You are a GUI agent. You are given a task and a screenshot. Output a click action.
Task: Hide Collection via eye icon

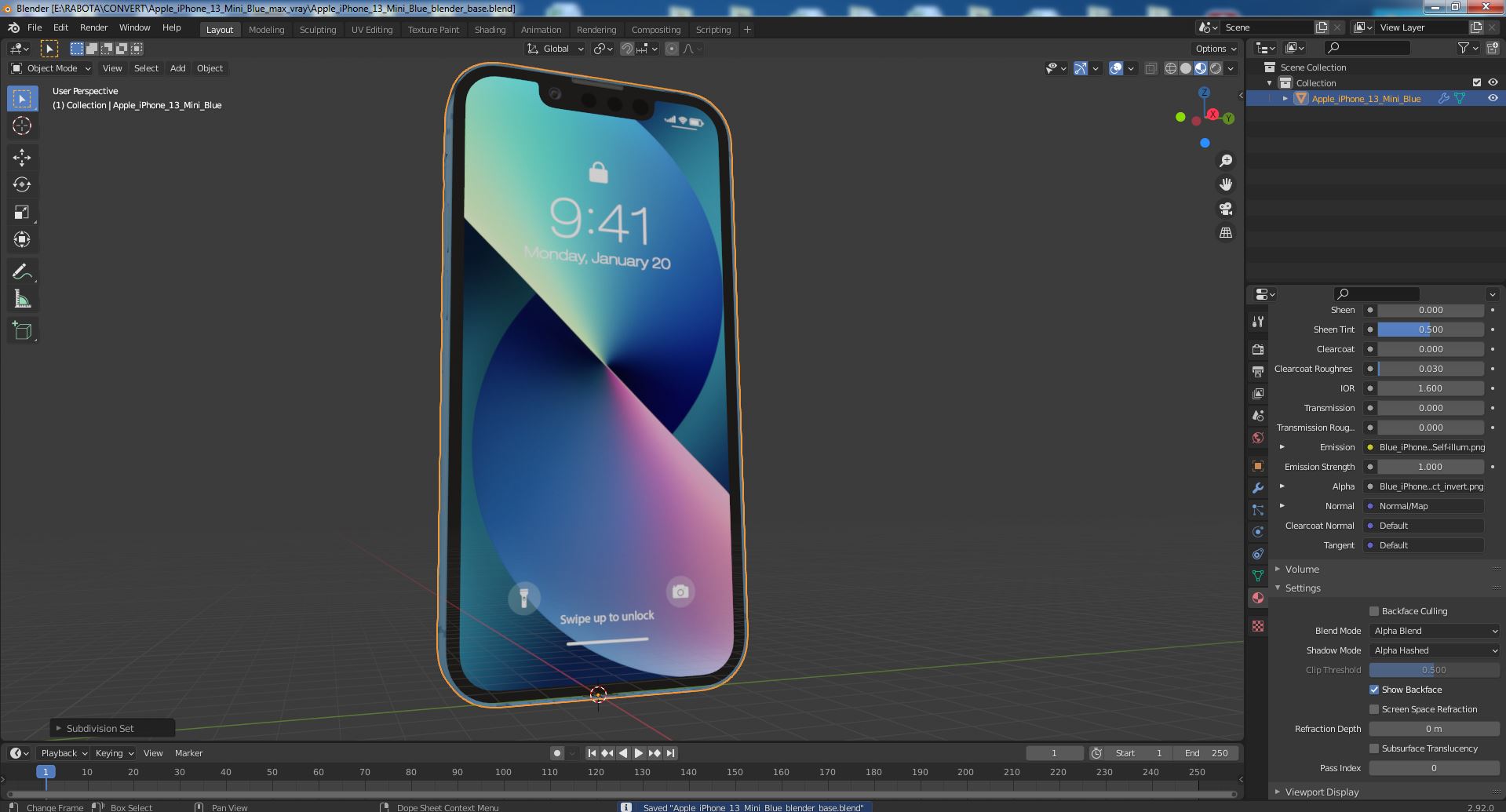pyautogui.click(x=1493, y=82)
